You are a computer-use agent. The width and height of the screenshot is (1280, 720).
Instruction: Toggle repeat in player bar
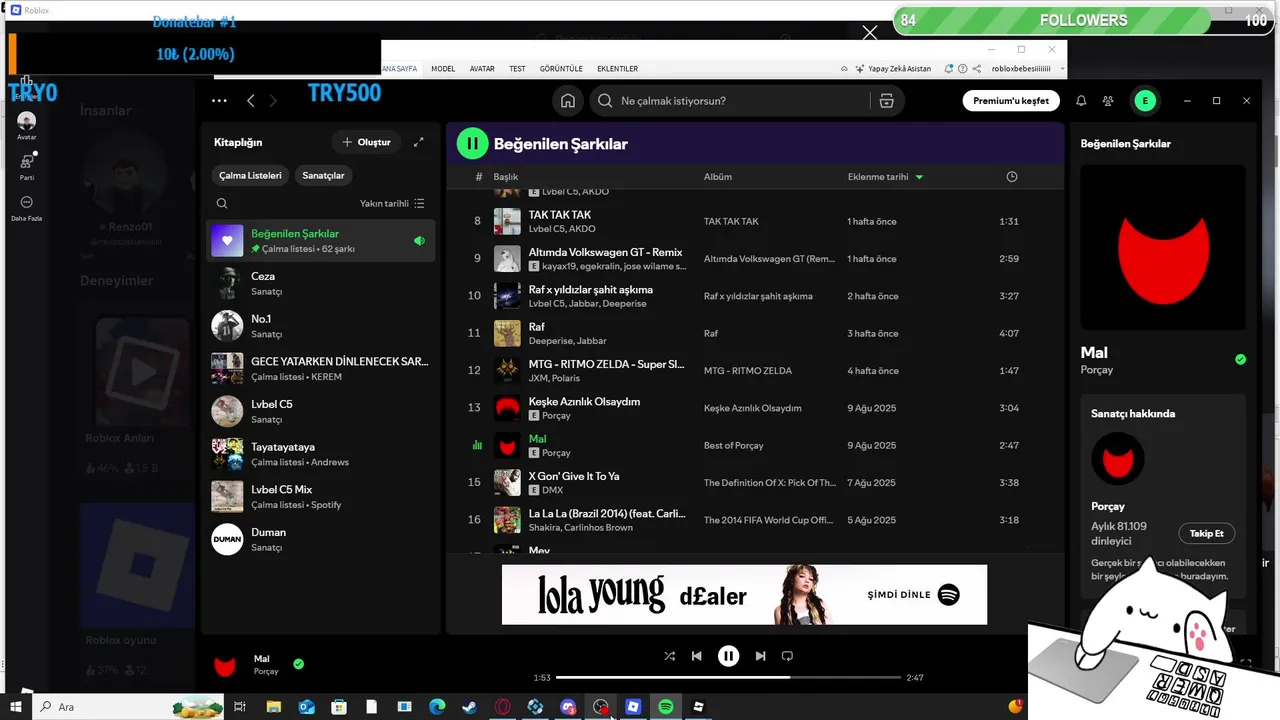click(x=787, y=656)
